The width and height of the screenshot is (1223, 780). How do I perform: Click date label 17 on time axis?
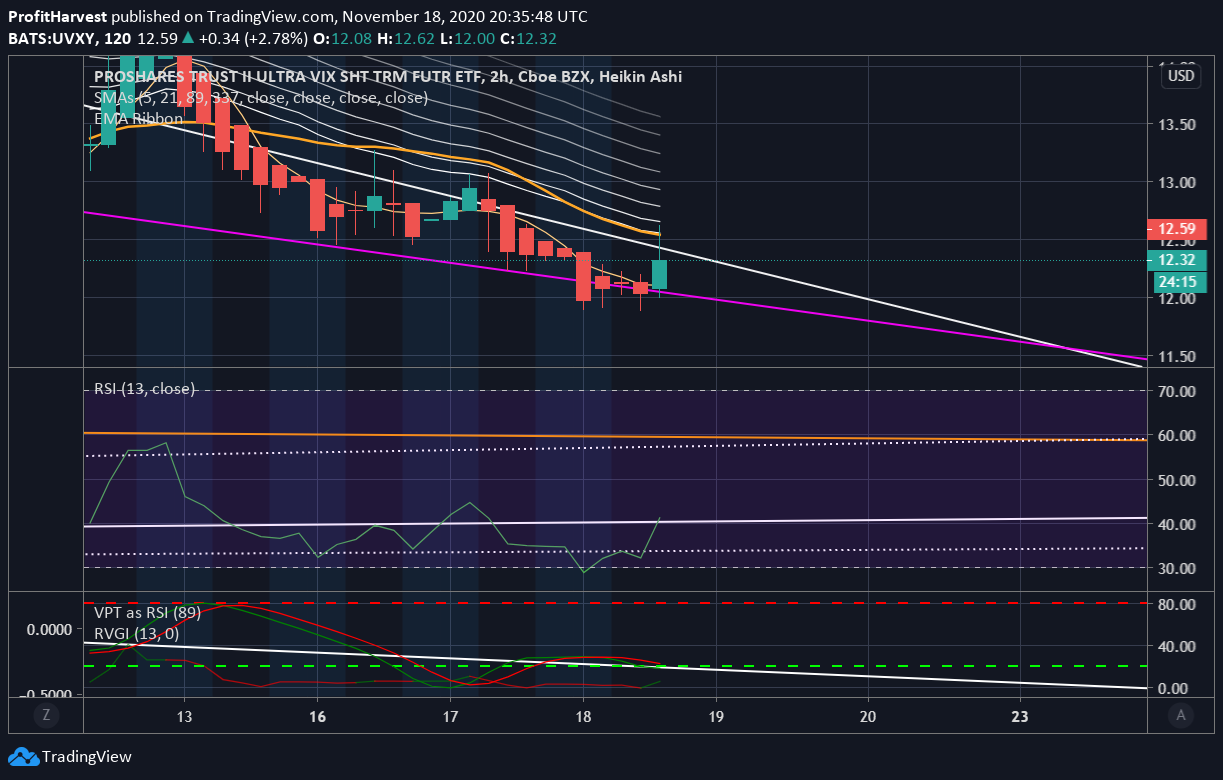(450, 716)
